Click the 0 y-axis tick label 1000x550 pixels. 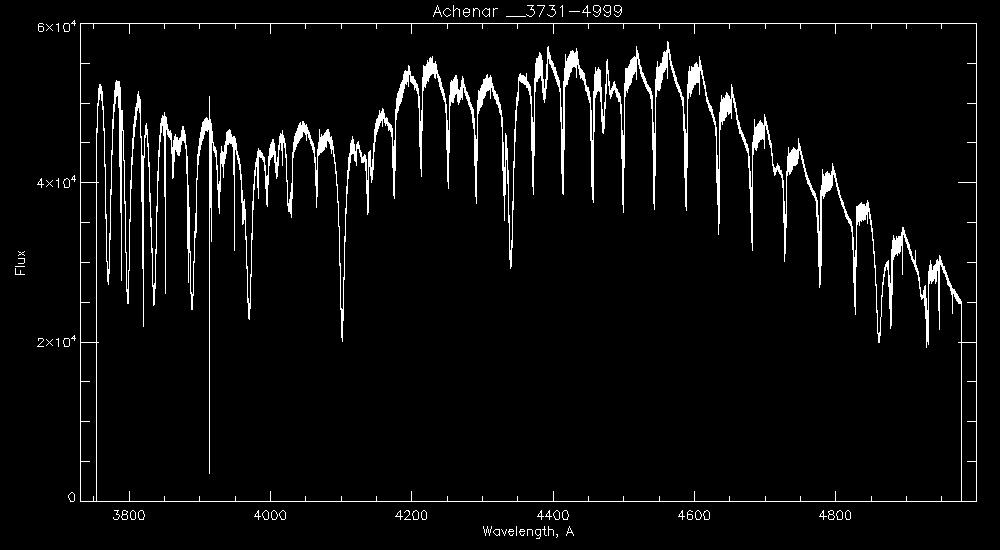(x=71, y=498)
